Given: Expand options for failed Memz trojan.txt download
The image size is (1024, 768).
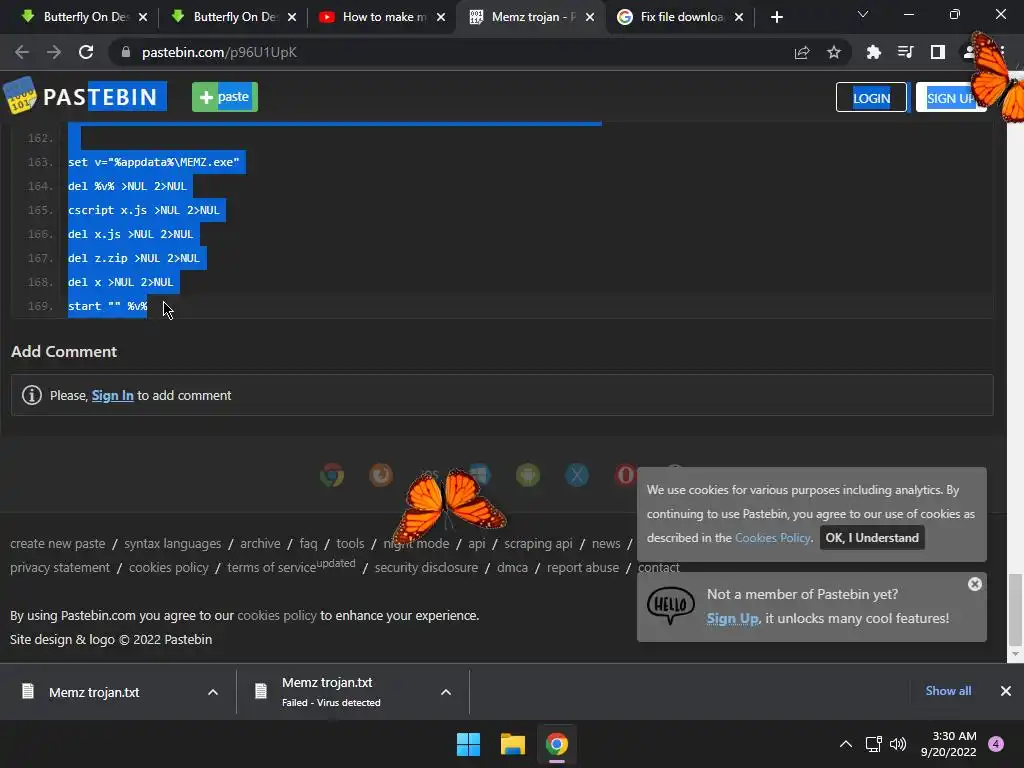Looking at the screenshot, I should (x=446, y=692).
